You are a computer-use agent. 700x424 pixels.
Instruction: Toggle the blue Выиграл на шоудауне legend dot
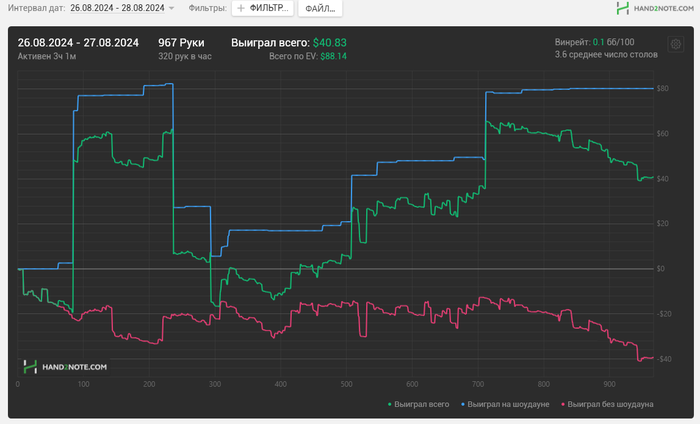pos(463,404)
